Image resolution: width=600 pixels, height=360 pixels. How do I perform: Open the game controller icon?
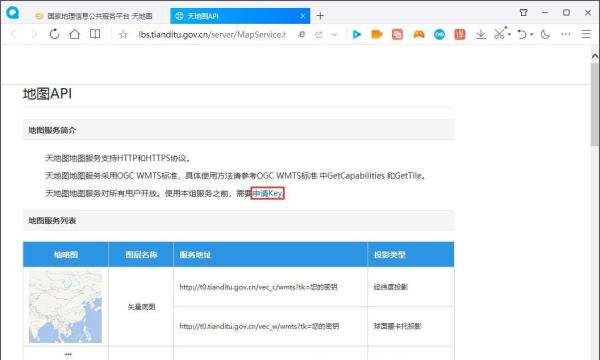pos(419,34)
